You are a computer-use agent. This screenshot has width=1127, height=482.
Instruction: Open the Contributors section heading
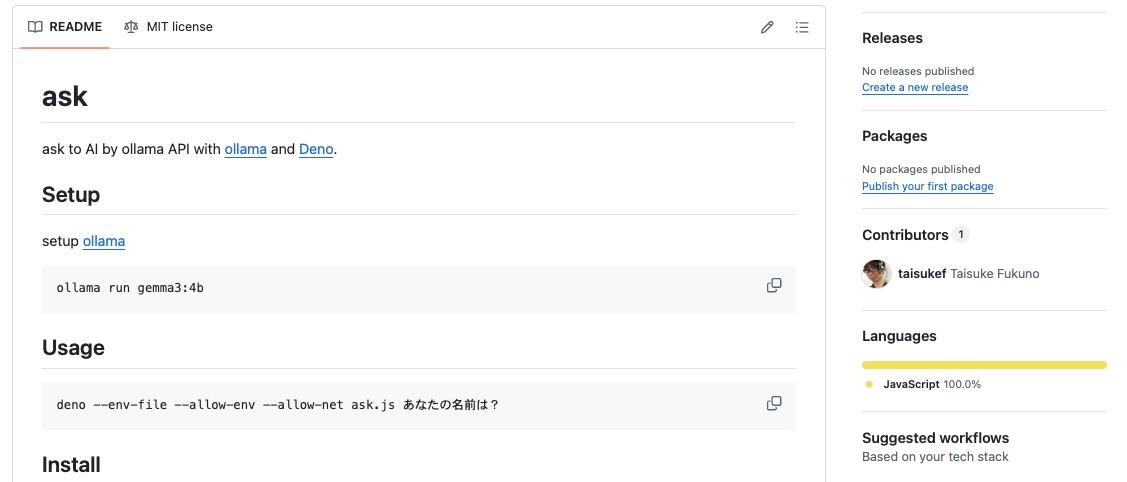click(x=905, y=235)
